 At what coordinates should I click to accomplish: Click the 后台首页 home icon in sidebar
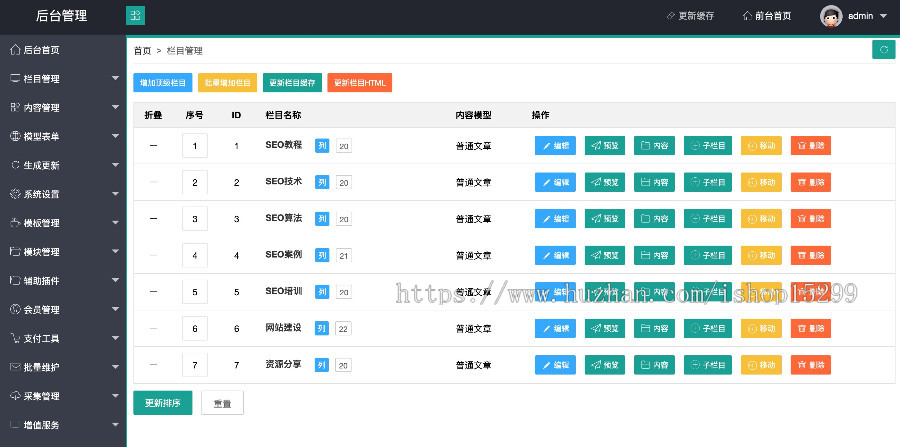(15, 50)
